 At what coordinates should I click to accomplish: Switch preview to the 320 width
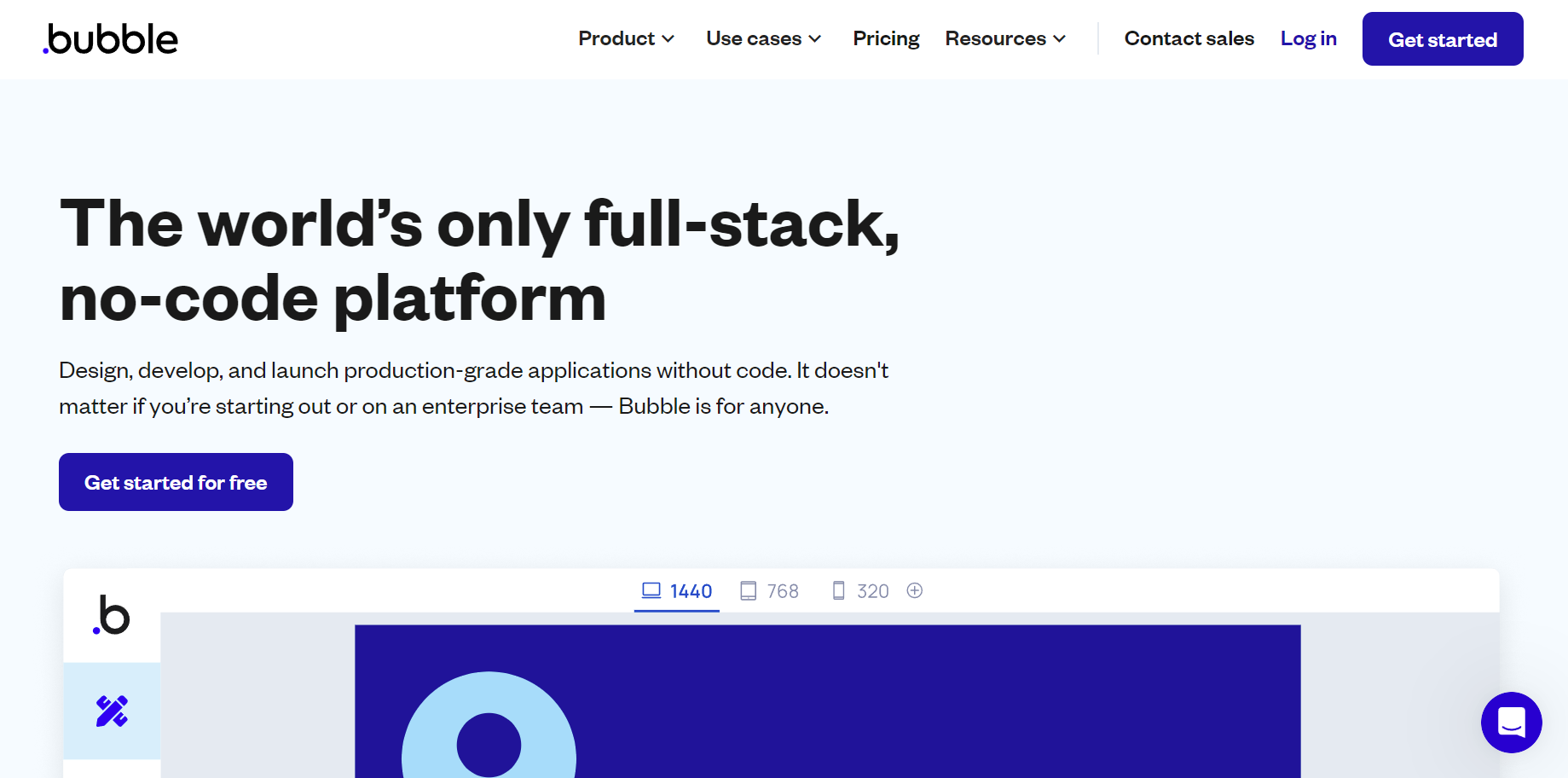[x=872, y=589]
